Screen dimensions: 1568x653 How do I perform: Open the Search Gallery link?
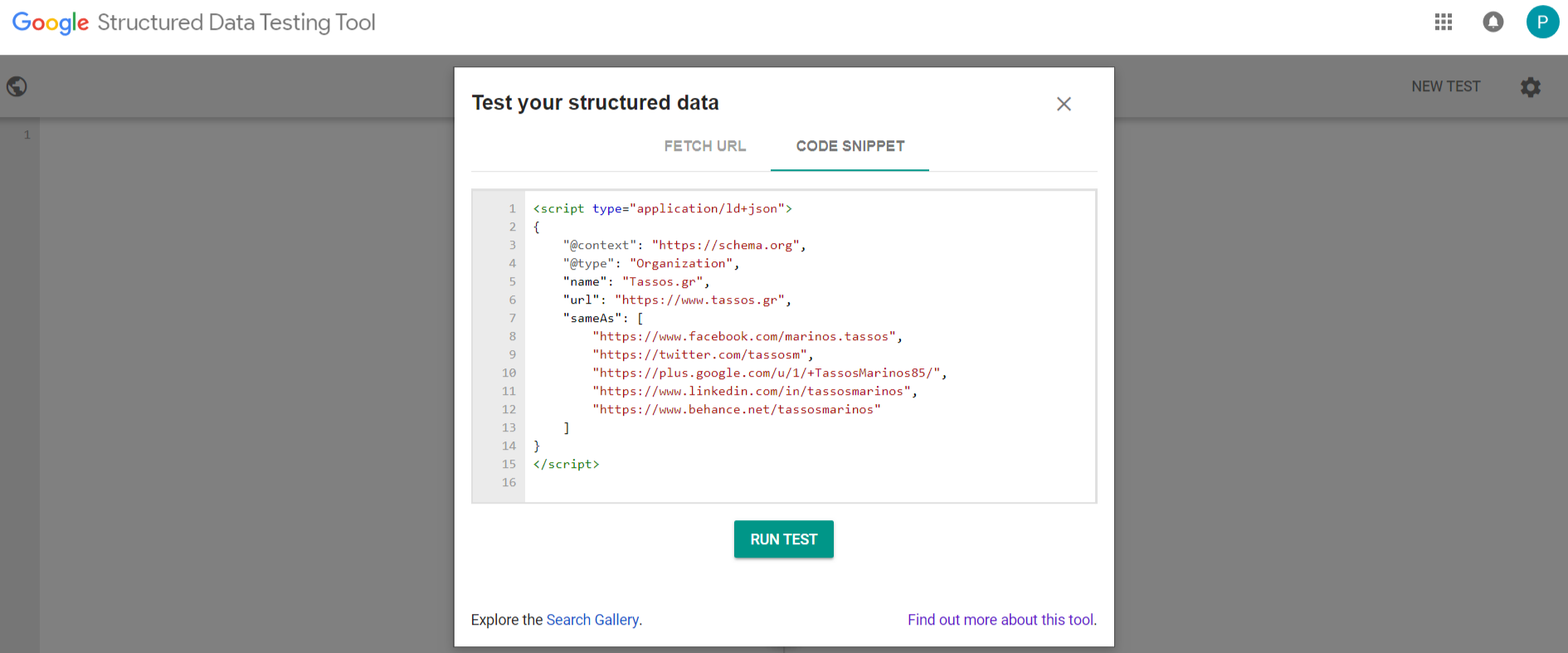(x=592, y=620)
